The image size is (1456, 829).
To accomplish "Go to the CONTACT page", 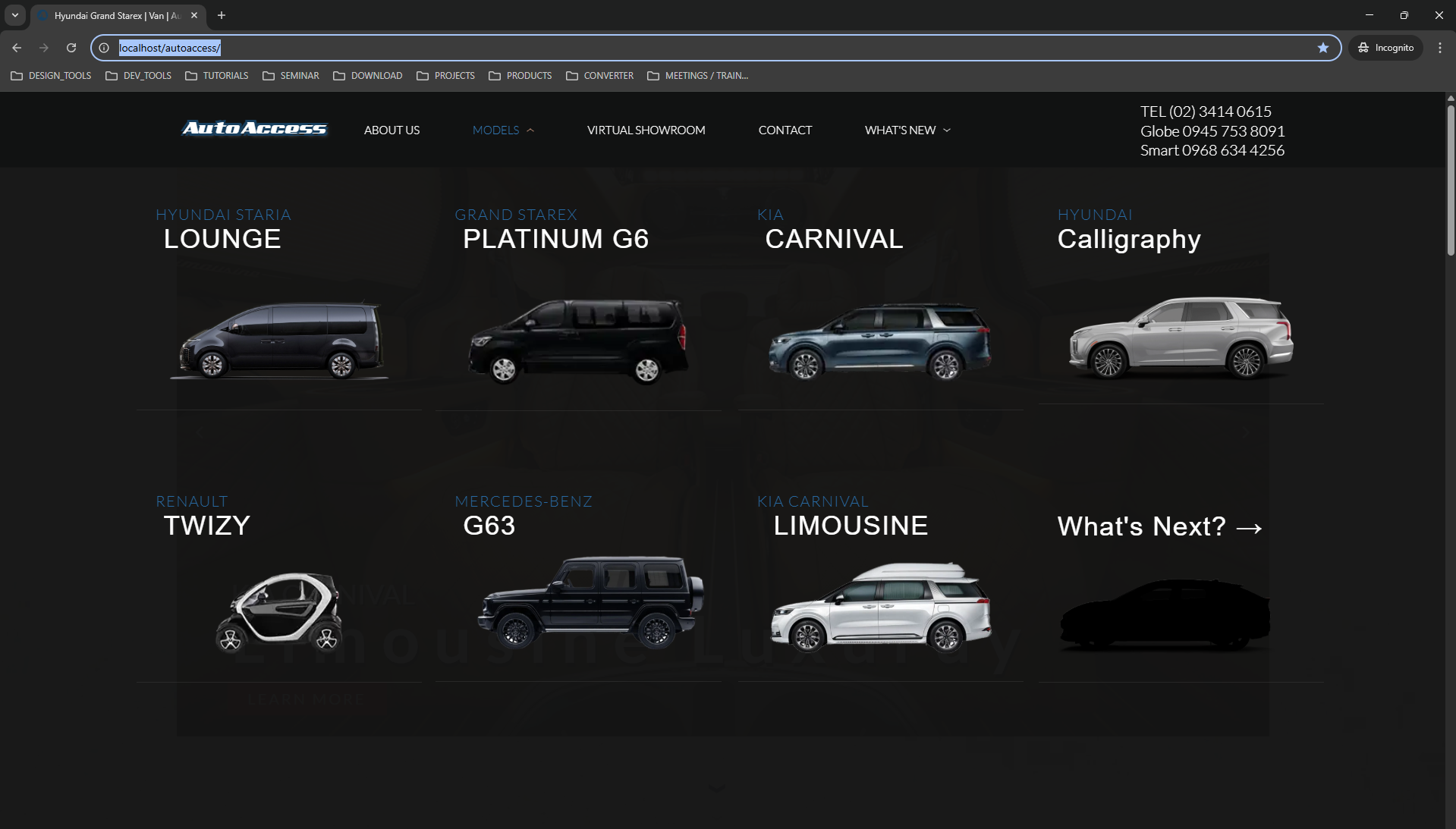I will (x=785, y=130).
